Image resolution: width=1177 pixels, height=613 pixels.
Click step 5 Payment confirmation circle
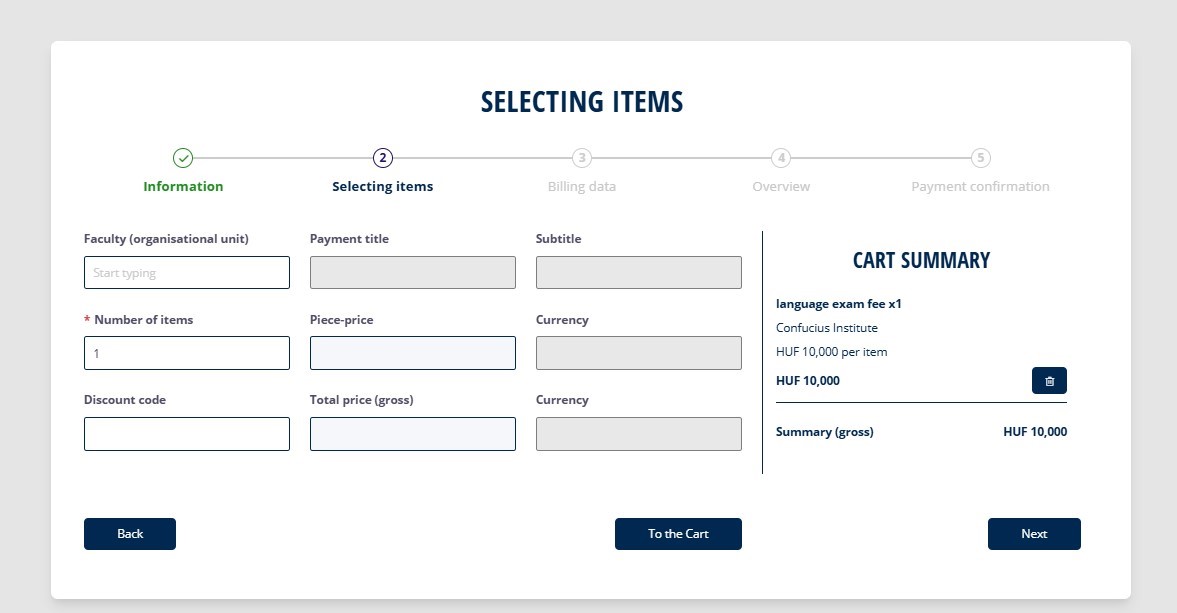(981, 158)
